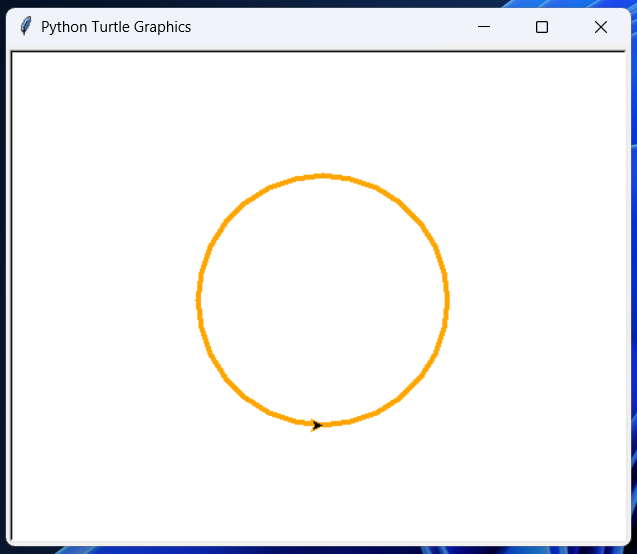Close the Python Turtle Graphics window
Screen dimensions: 637x554
coord(600,27)
